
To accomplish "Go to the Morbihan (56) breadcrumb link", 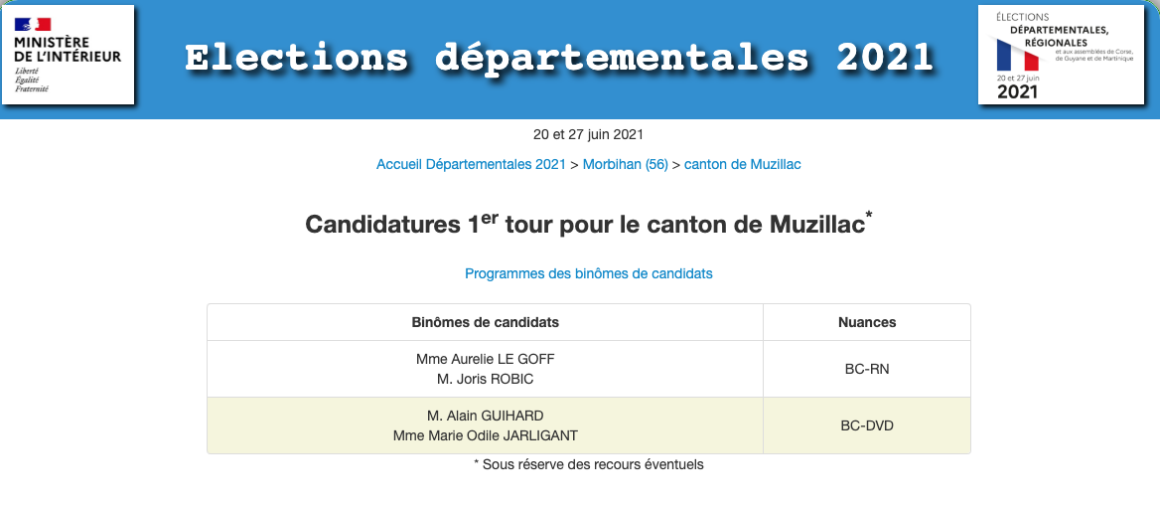I will coord(625,164).
